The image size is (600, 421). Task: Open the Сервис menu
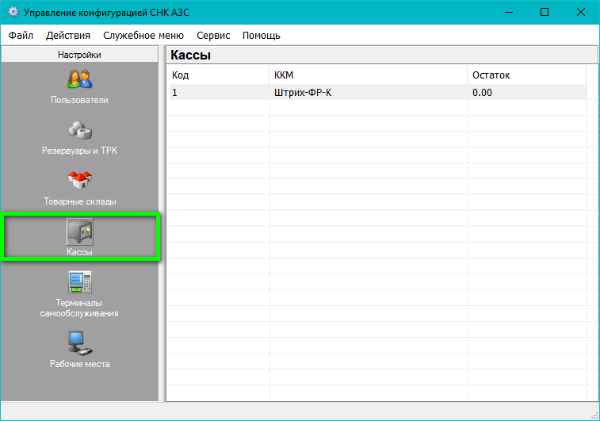tap(214, 35)
